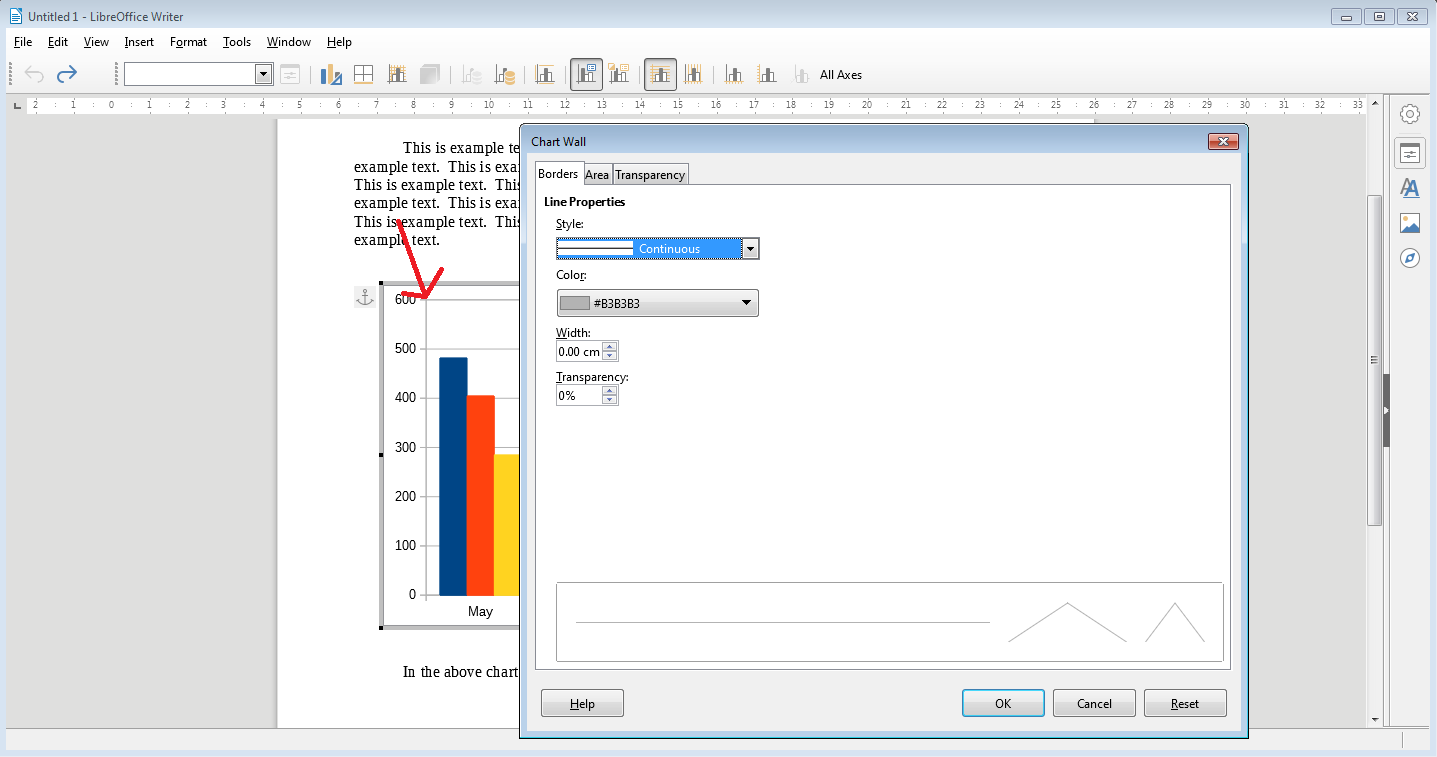Click the "300" Y-axis value

pos(405,447)
